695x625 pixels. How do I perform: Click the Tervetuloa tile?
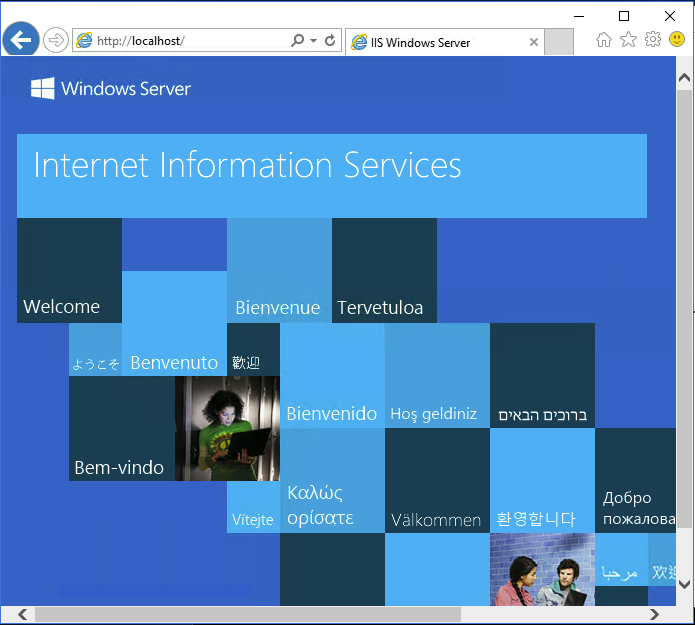pyautogui.click(x=384, y=270)
